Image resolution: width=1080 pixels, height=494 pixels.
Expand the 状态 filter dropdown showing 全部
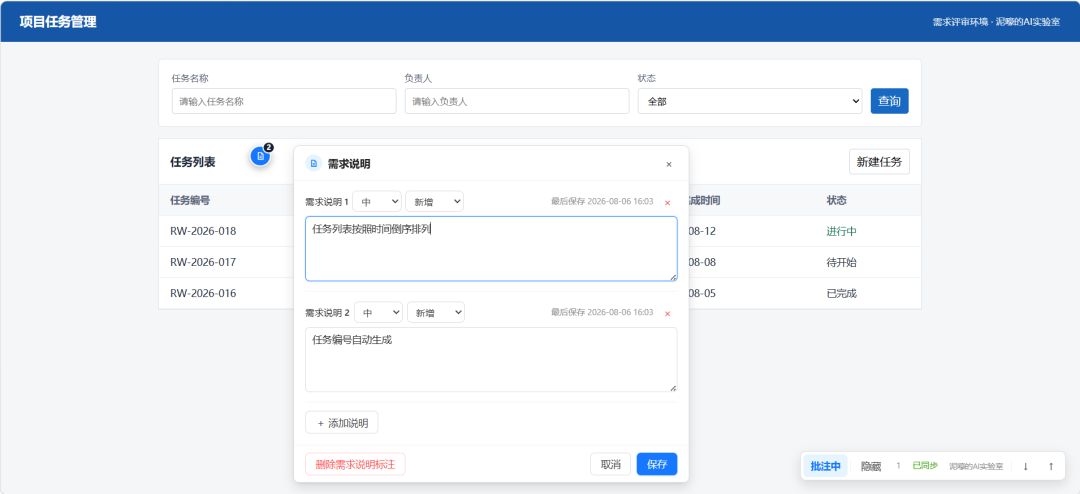749,101
